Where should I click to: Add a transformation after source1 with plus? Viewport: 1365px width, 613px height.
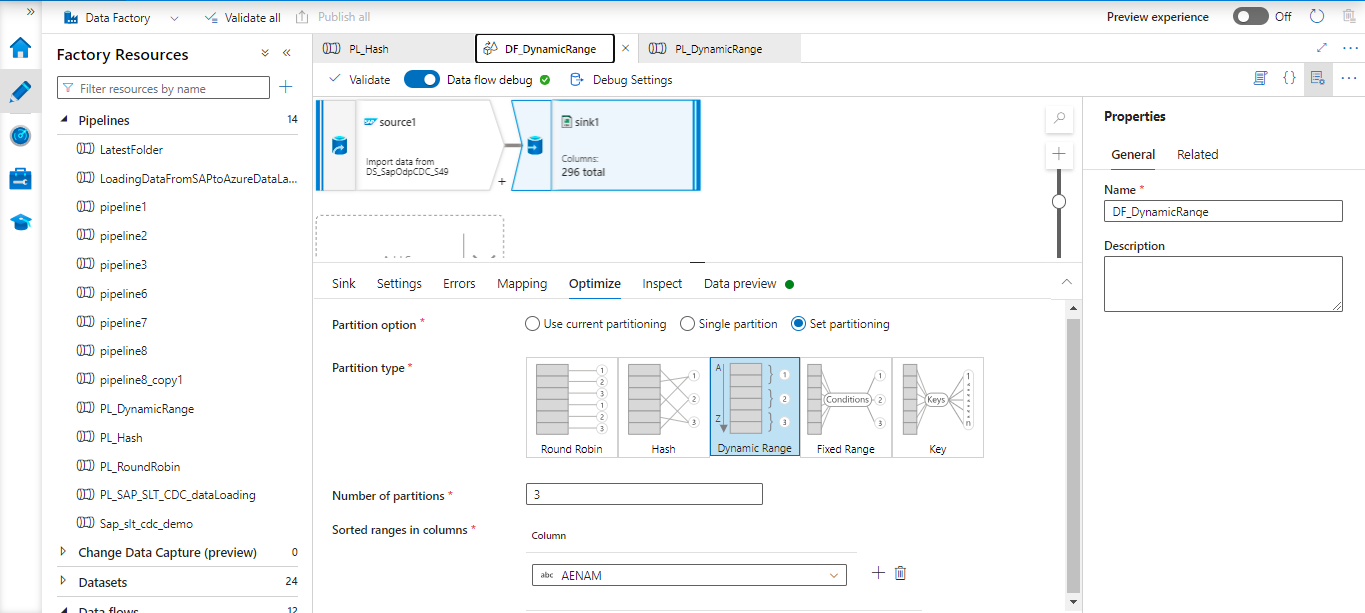(x=502, y=182)
